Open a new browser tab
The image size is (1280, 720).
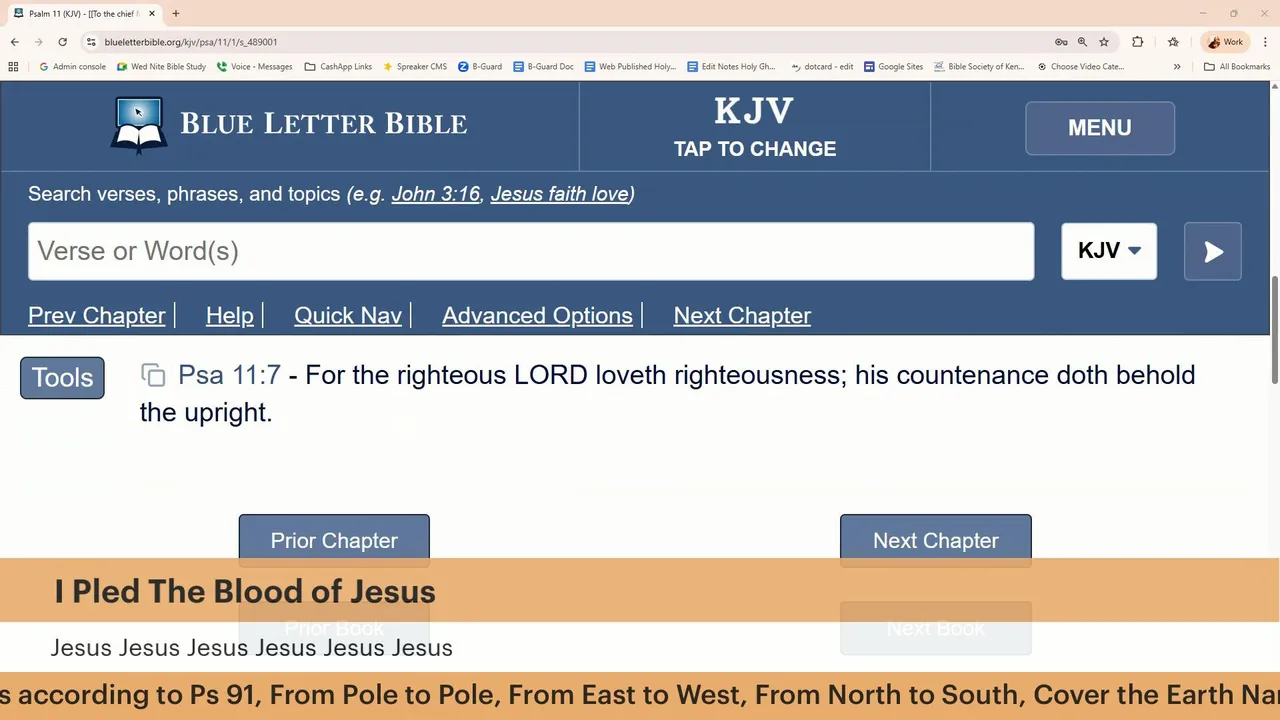pos(176,14)
